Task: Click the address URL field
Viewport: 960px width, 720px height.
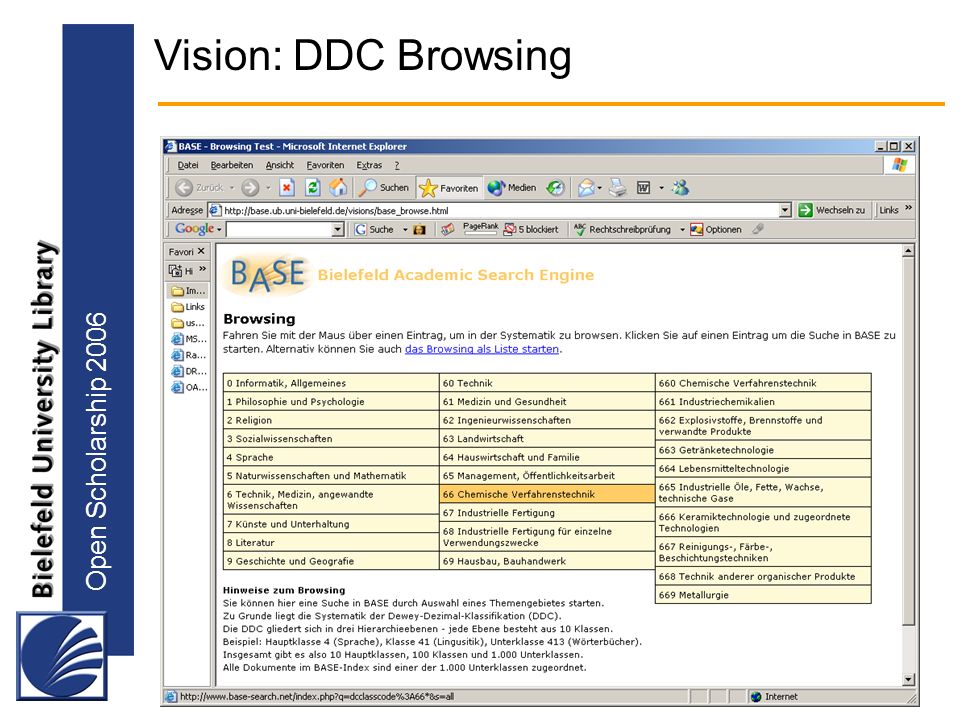Action: point(501,211)
